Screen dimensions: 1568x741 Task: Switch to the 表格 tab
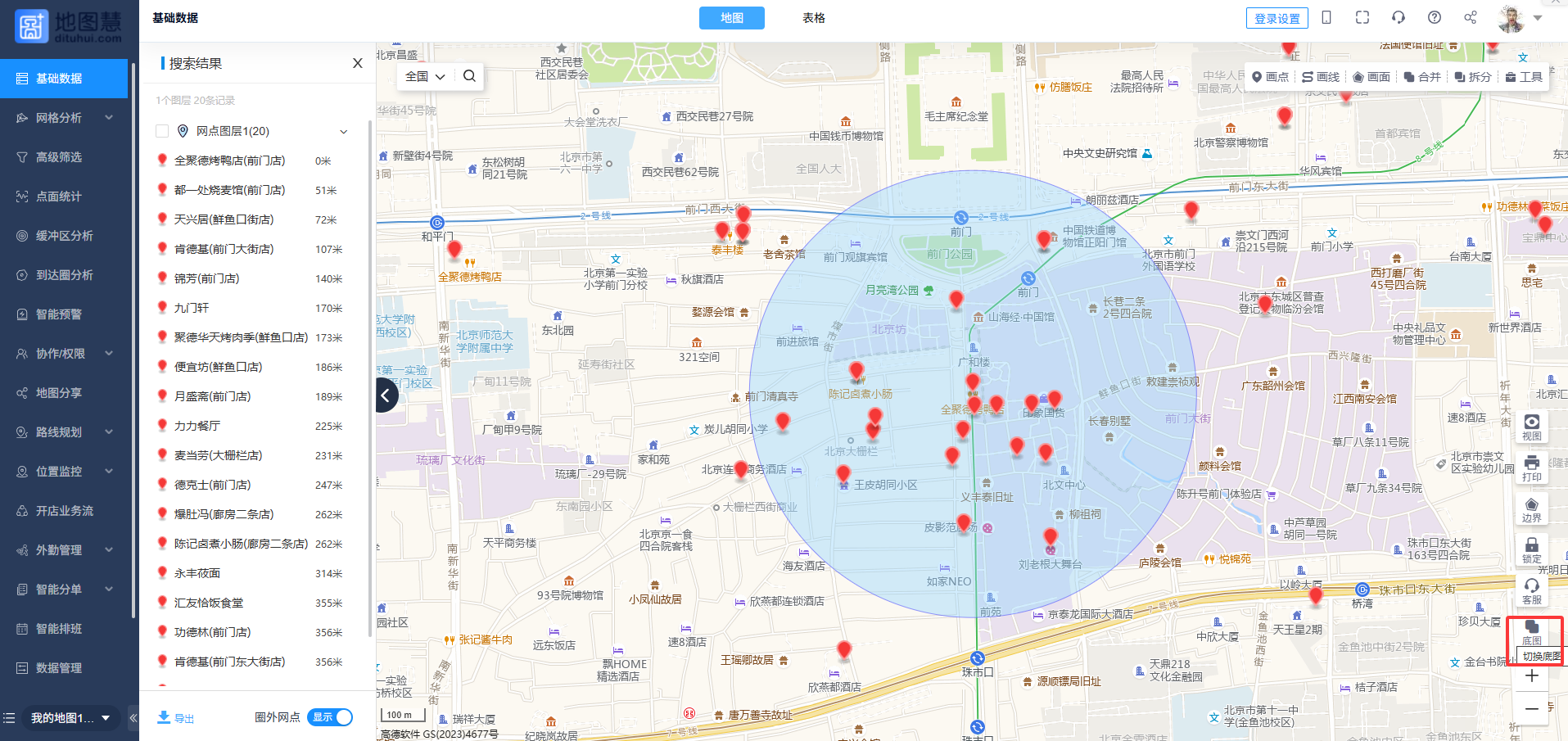[x=813, y=18]
